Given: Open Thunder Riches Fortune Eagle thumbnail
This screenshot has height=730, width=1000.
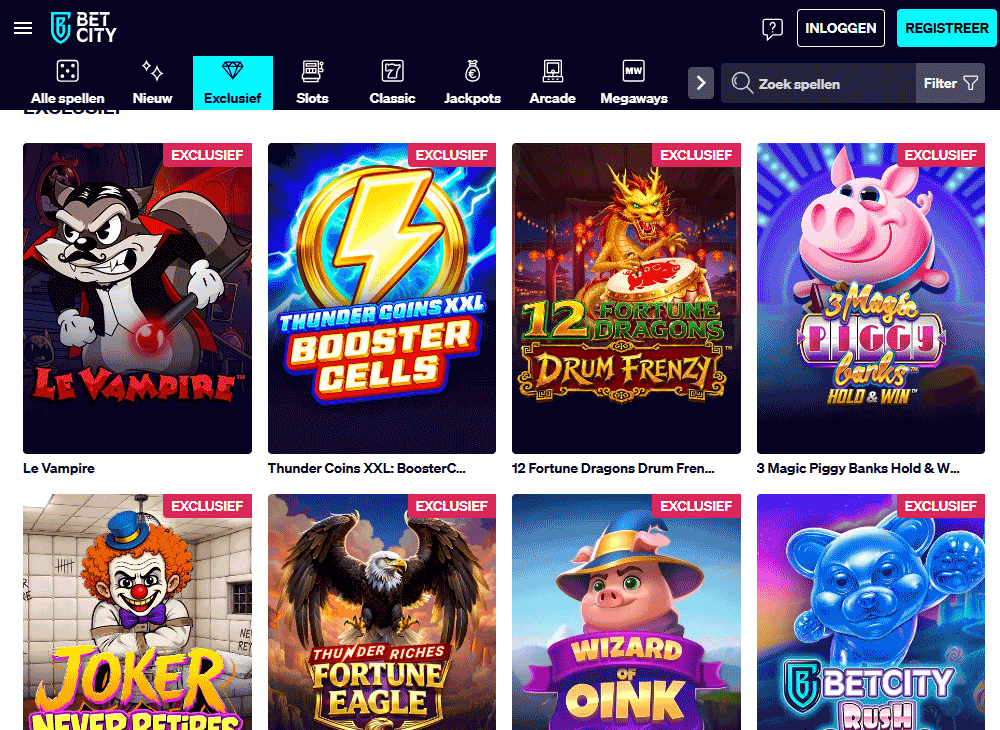Looking at the screenshot, I should click(382, 612).
